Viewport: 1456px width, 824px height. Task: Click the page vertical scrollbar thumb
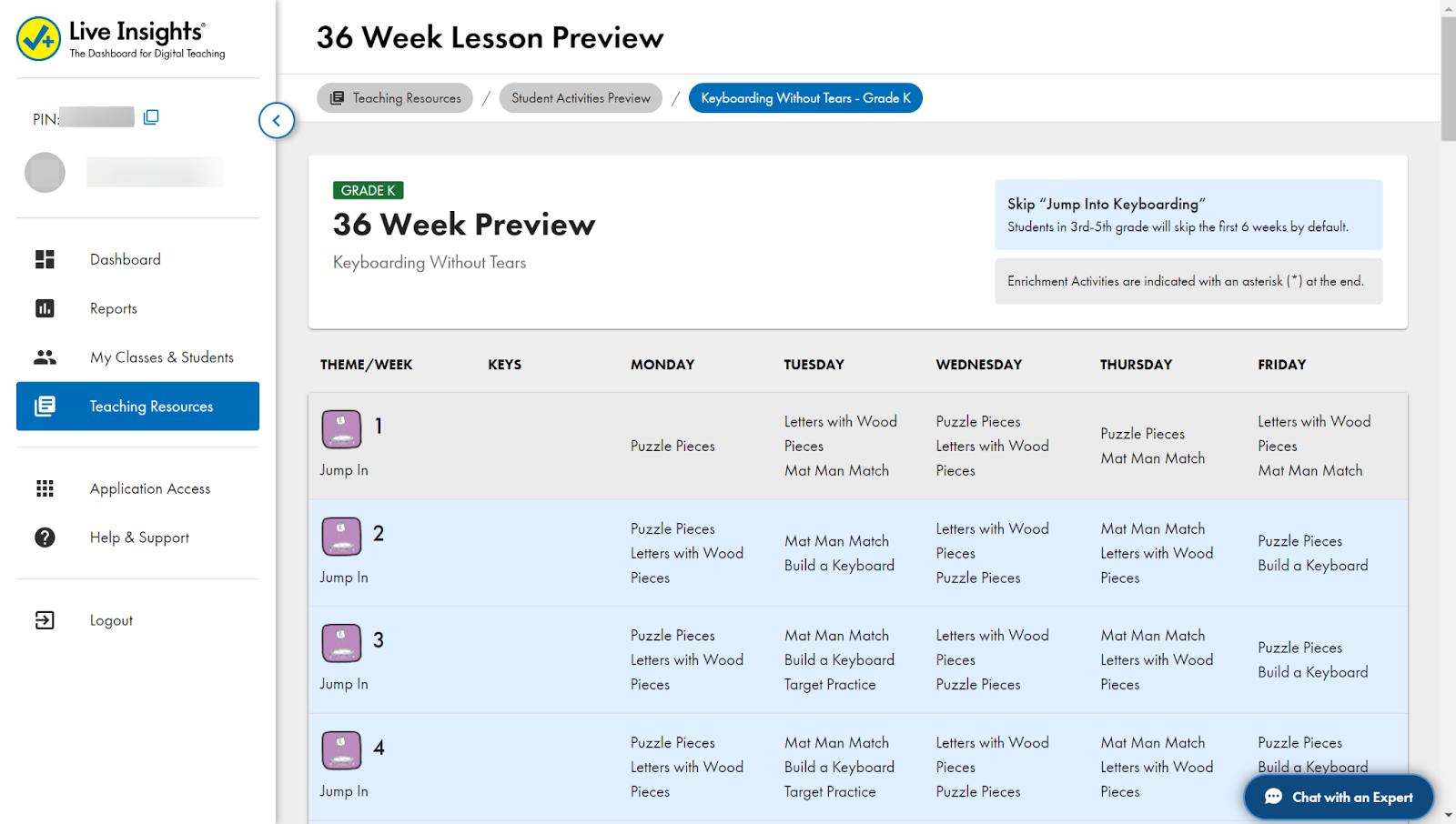coord(1449,78)
